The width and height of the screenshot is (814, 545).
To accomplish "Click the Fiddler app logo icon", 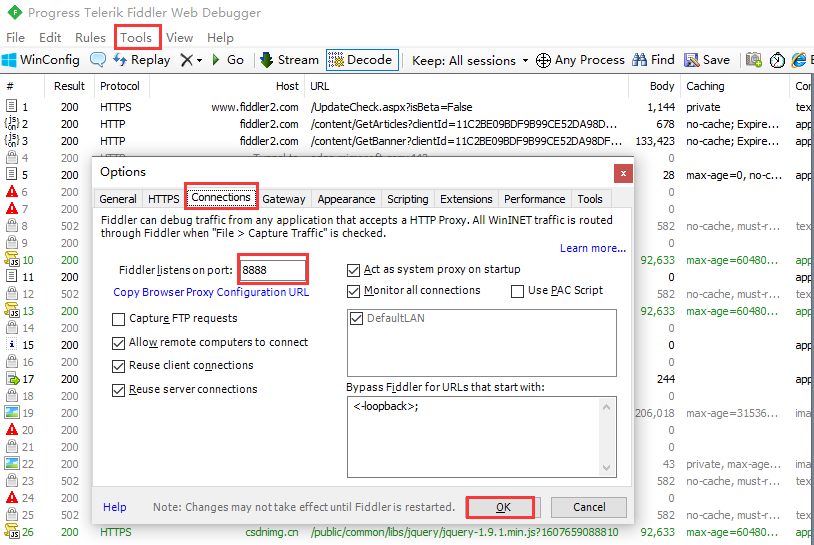I will pyautogui.click(x=15, y=12).
